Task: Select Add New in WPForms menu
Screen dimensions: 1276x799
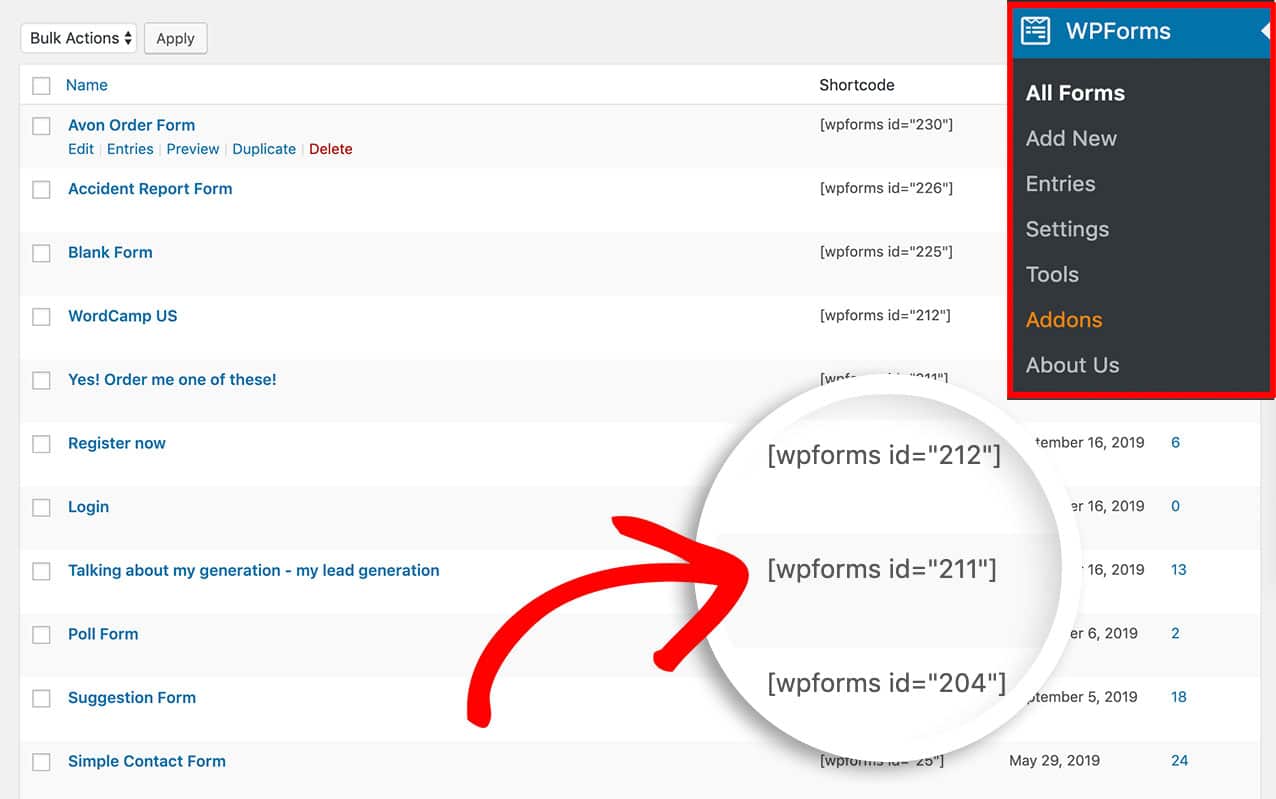Action: 1071,138
